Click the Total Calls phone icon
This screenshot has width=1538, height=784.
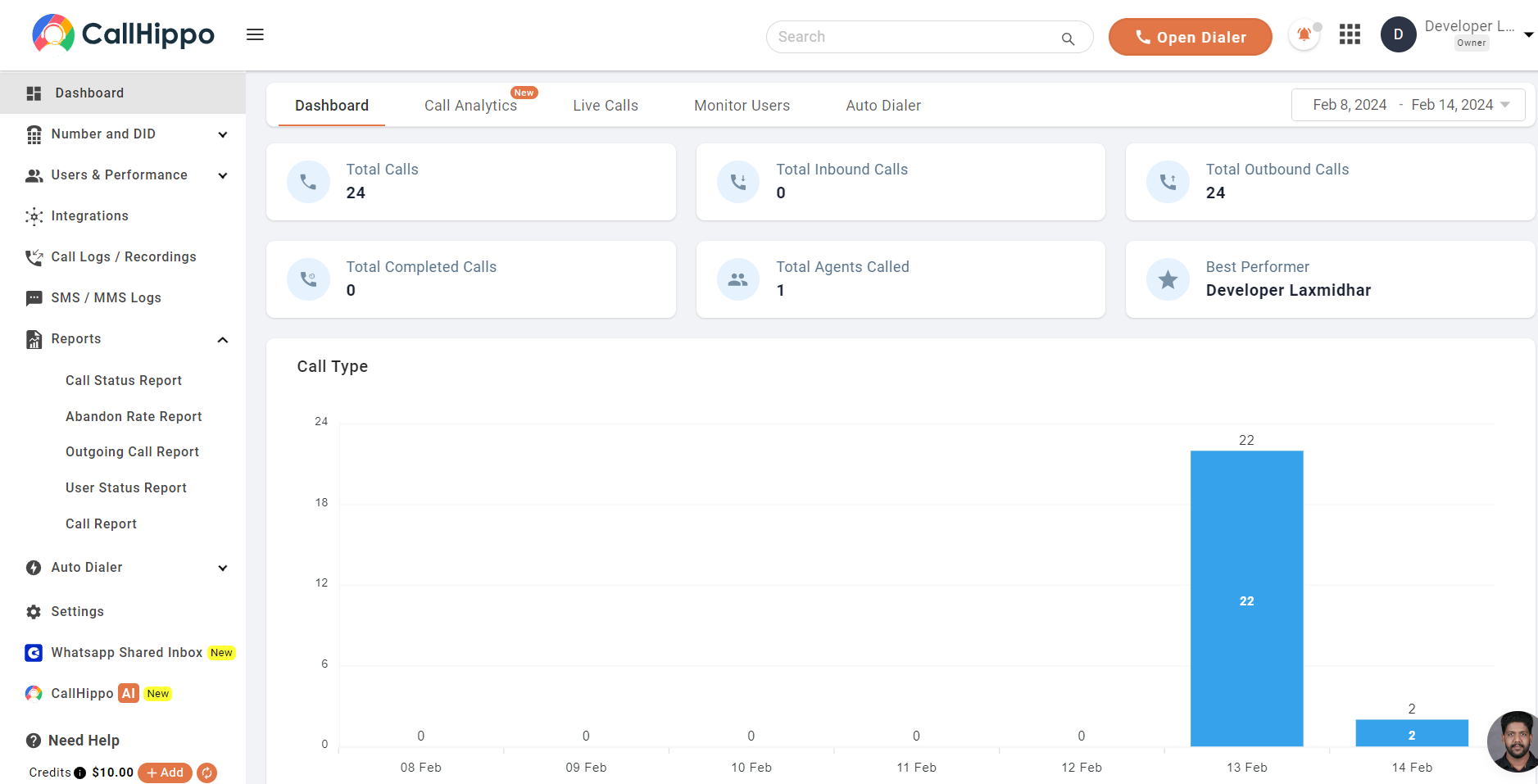pyautogui.click(x=308, y=182)
